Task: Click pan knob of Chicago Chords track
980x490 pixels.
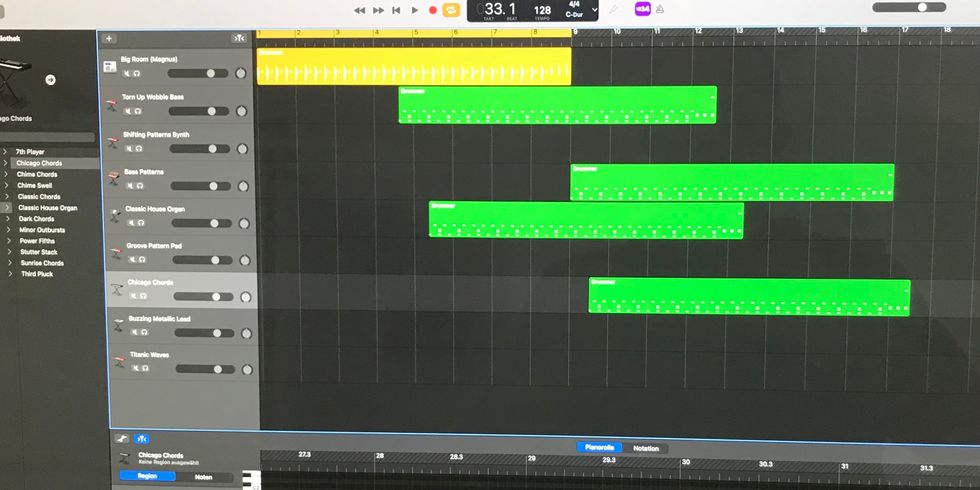Action: (x=246, y=297)
